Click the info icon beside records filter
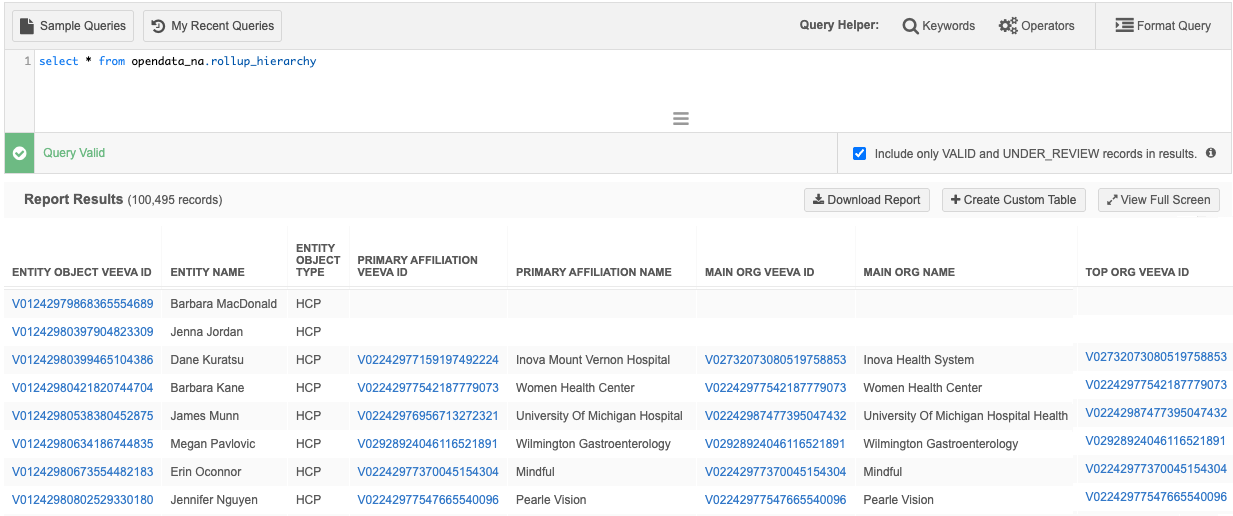Screen dimensions: 1233x516 click(1211, 154)
